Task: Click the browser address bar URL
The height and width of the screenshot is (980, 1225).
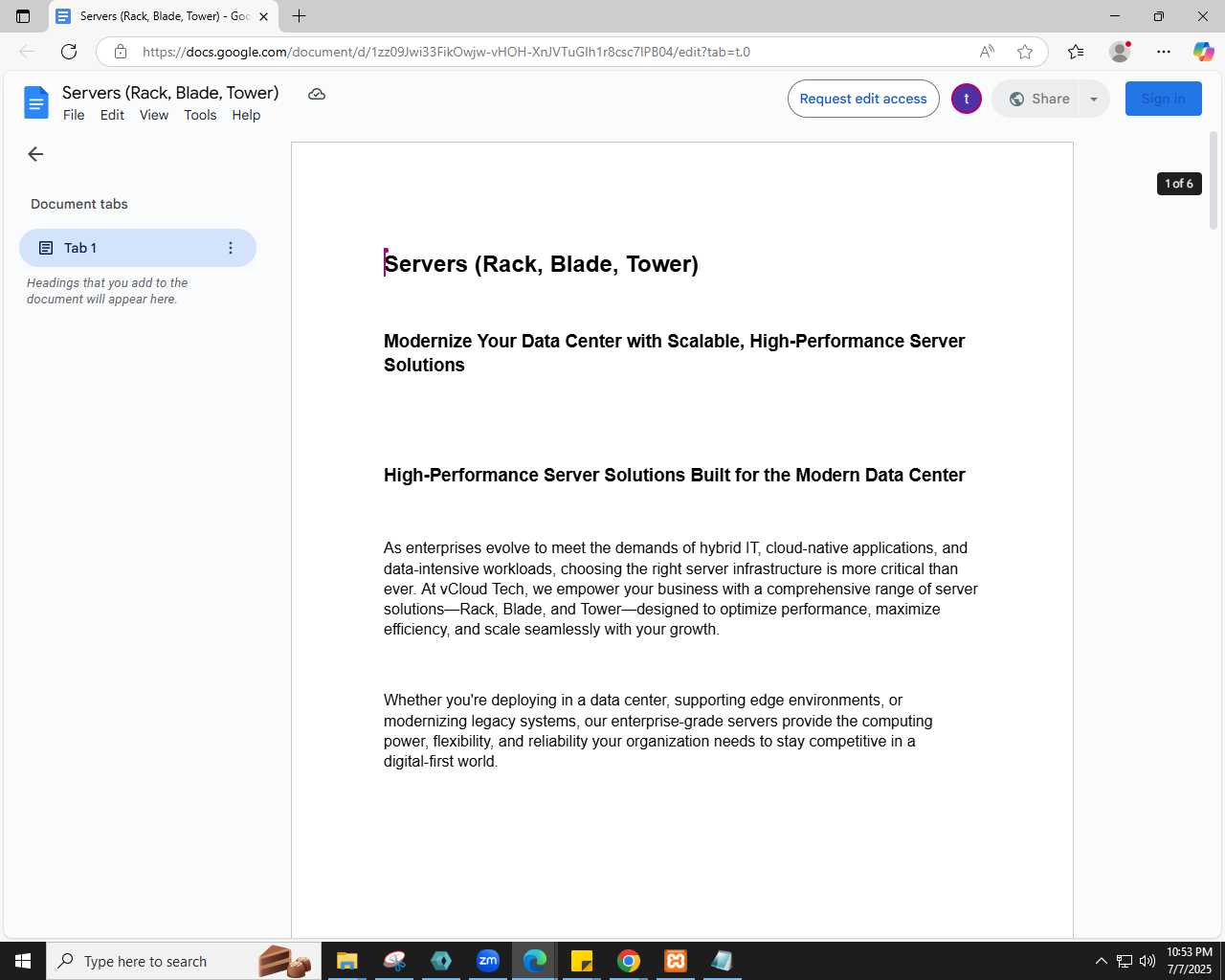Action: click(x=446, y=52)
